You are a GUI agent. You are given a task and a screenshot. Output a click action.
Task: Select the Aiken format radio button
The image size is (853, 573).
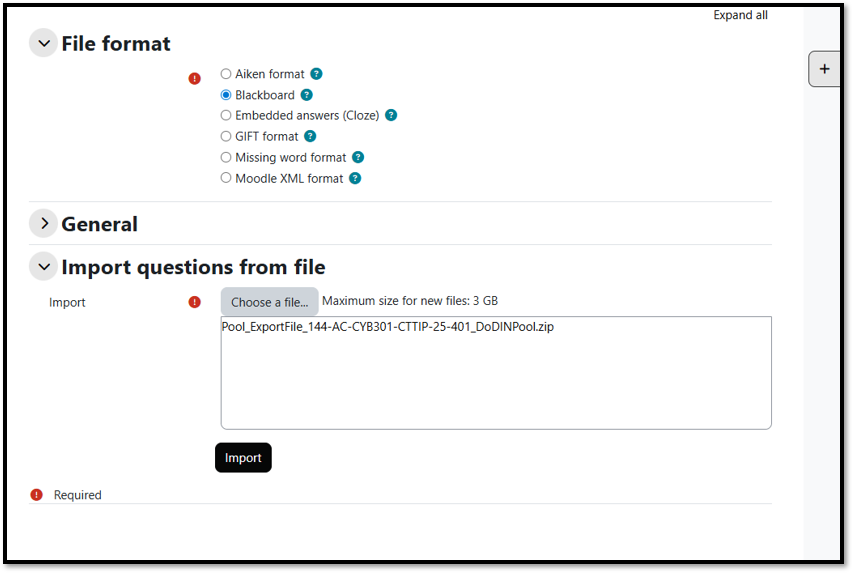tap(226, 74)
